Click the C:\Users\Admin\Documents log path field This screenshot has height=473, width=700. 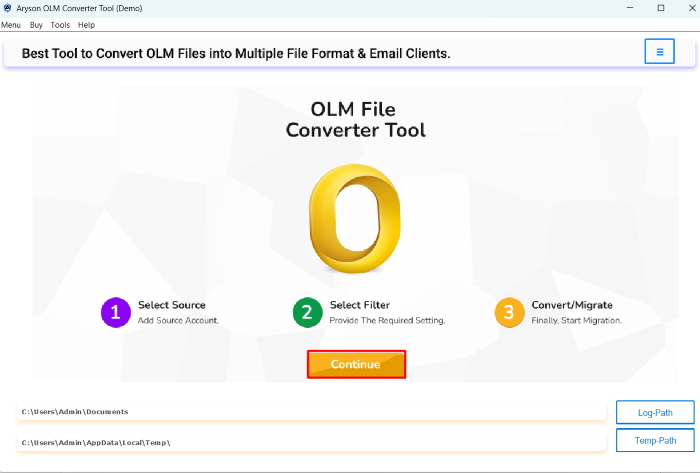coord(312,411)
